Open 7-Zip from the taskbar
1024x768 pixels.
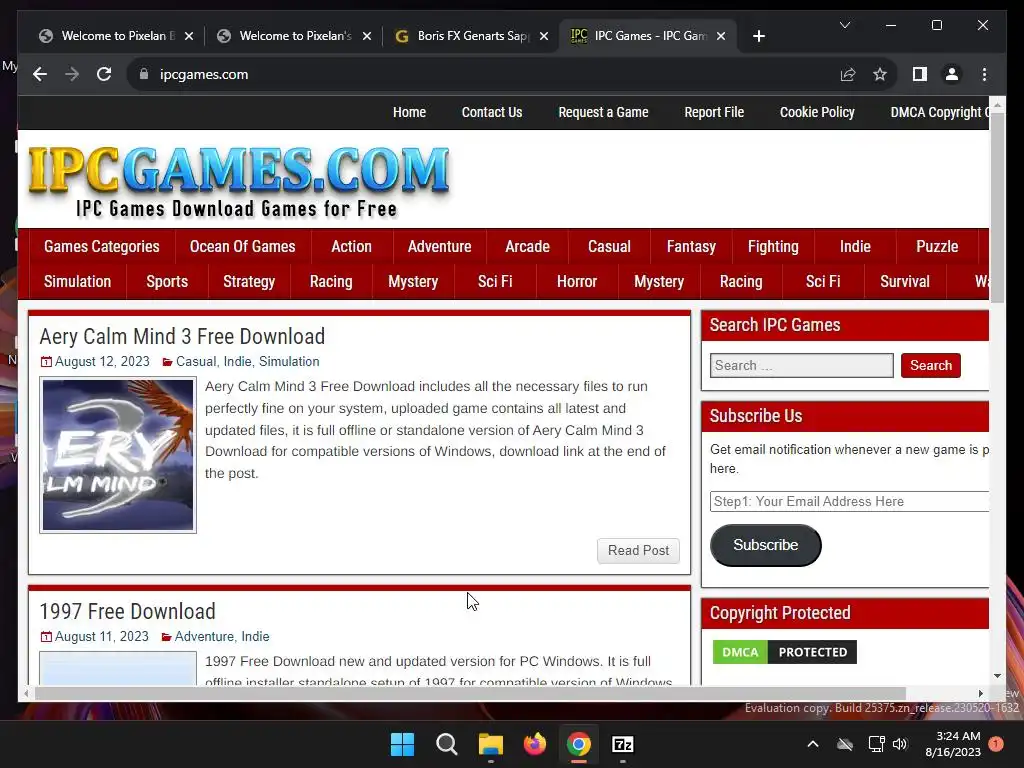(x=623, y=744)
